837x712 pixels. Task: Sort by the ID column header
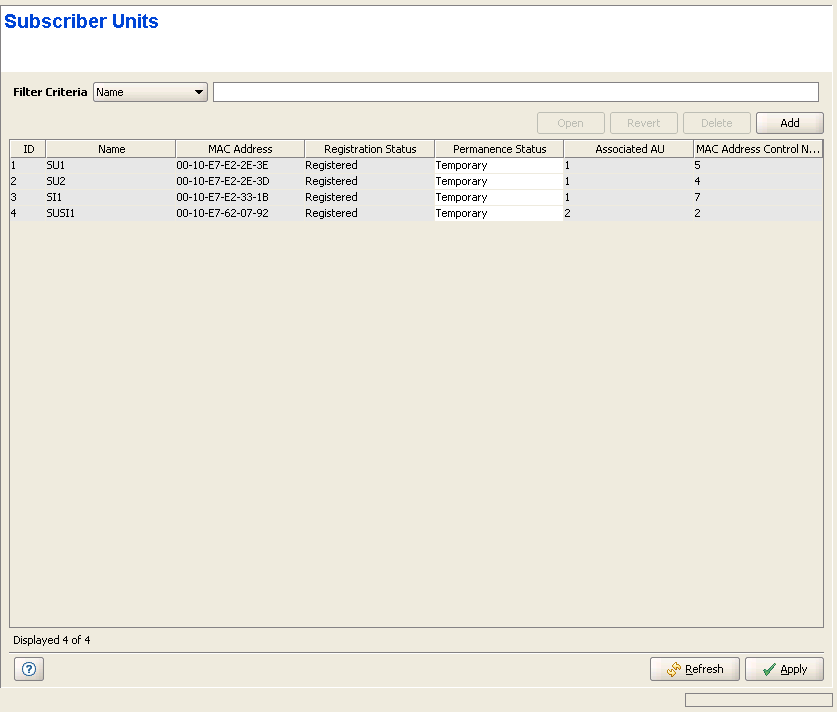(28, 149)
